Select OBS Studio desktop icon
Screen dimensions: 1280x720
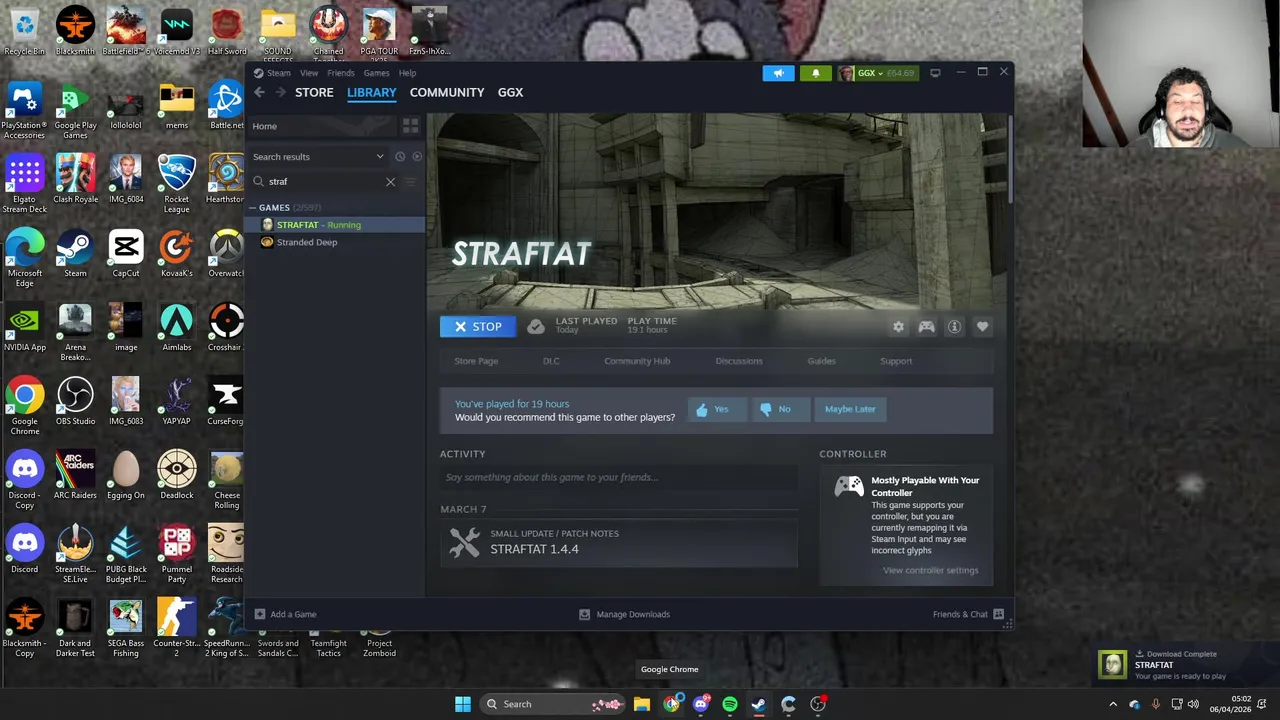click(75, 401)
